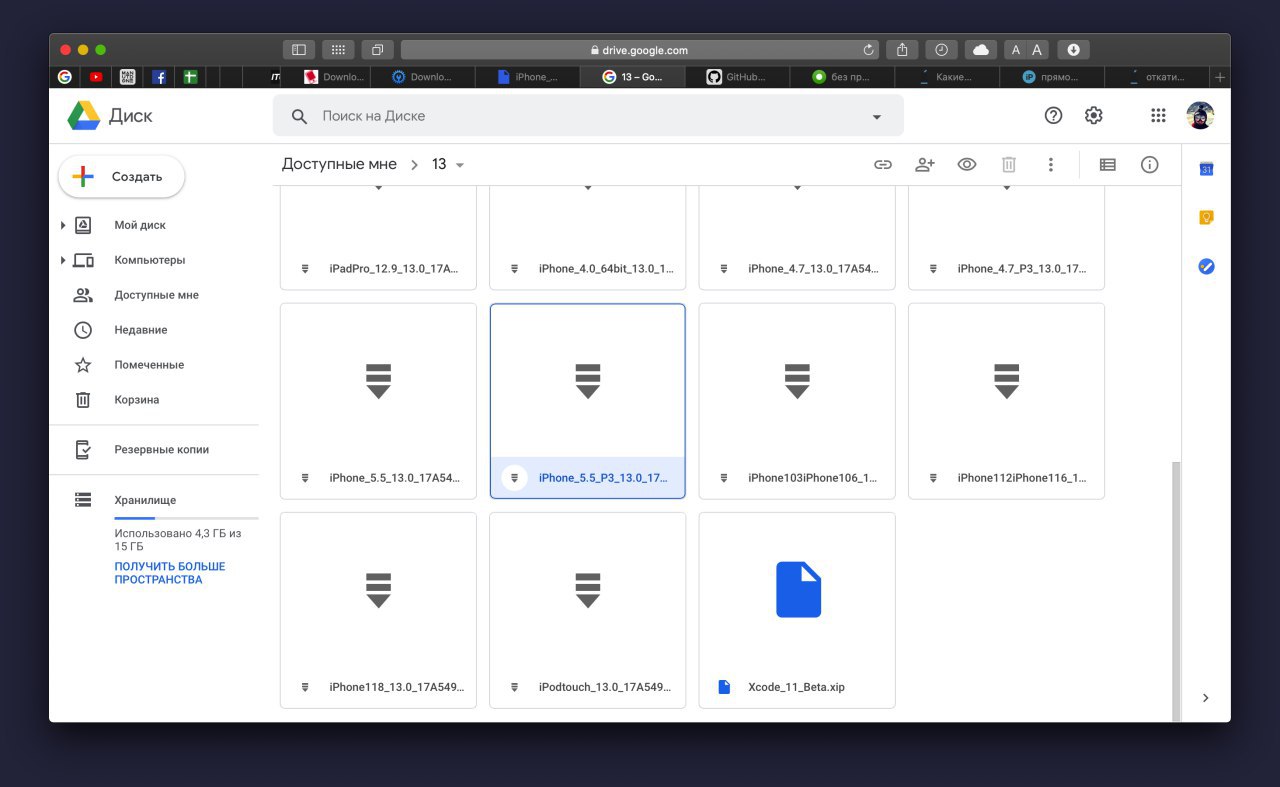Expand the Мой диск tree arrow
The width and height of the screenshot is (1280, 787).
[64, 225]
